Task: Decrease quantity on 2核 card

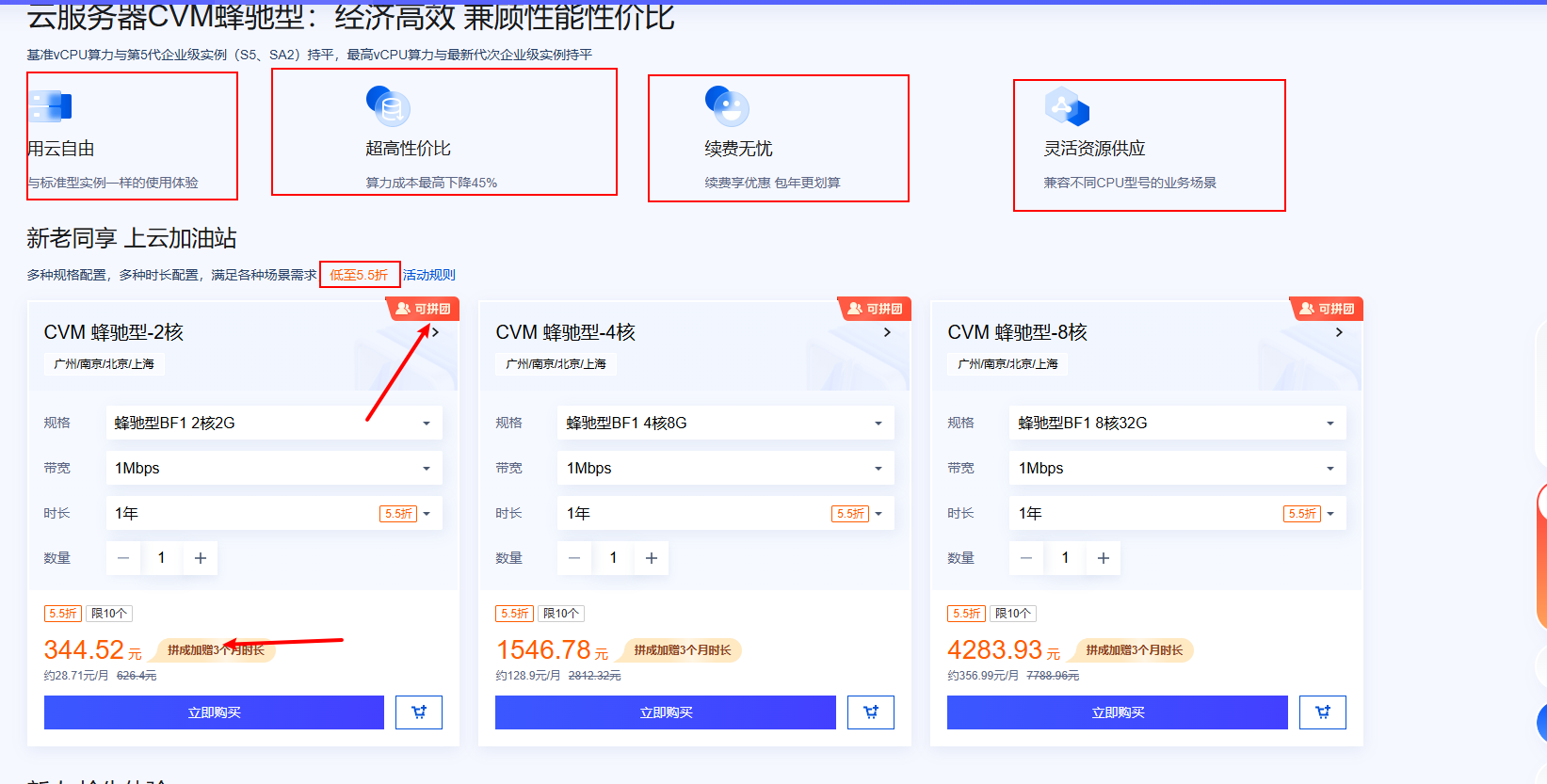Action: pos(123,558)
